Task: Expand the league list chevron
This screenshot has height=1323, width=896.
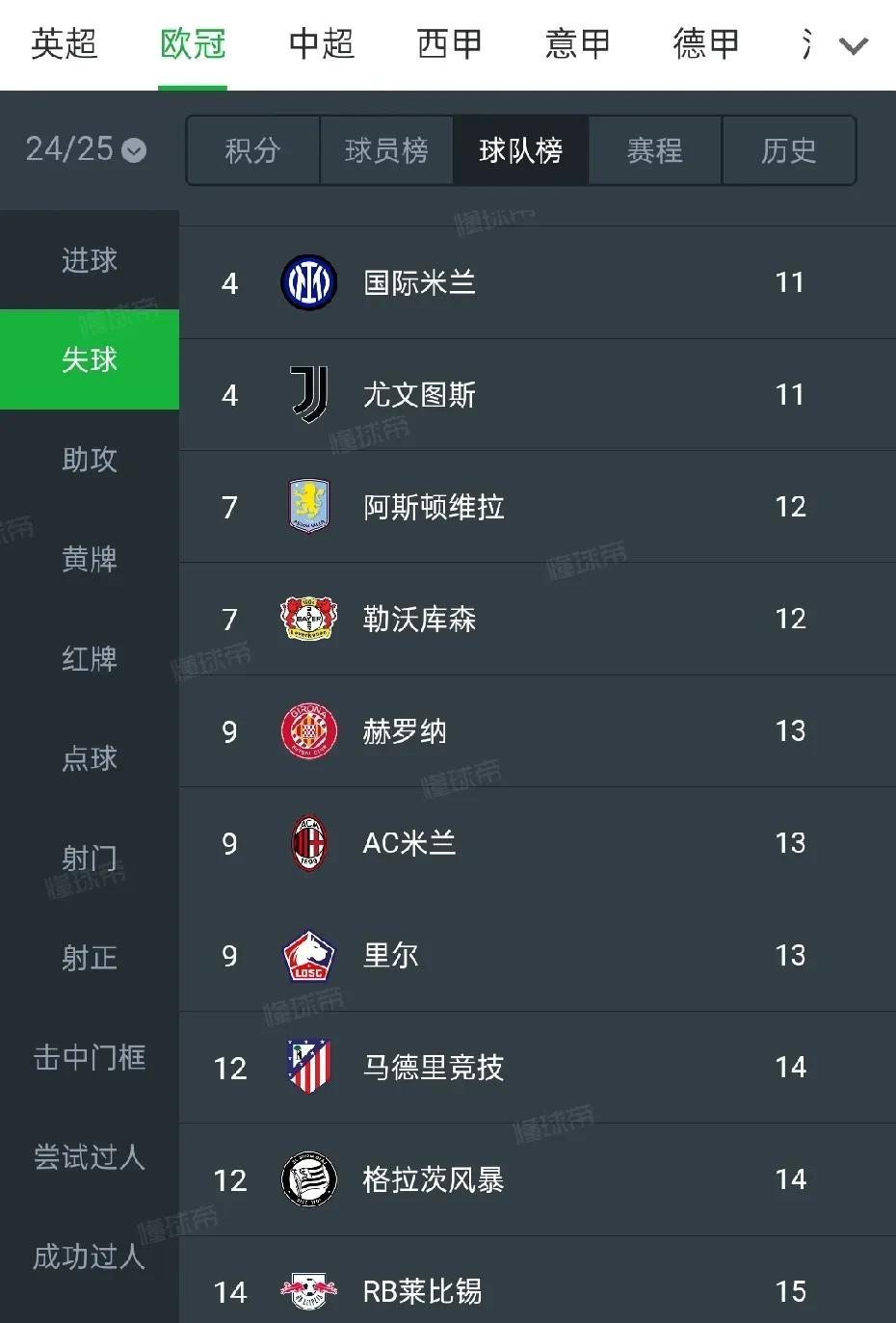Action: click(854, 45)
